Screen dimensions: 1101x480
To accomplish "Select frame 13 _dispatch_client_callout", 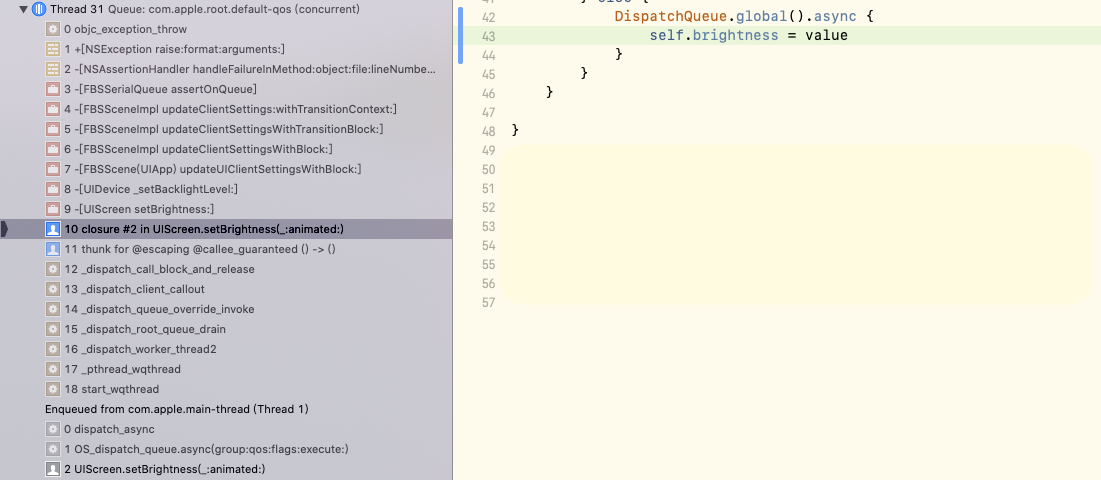I will point(226,289).
